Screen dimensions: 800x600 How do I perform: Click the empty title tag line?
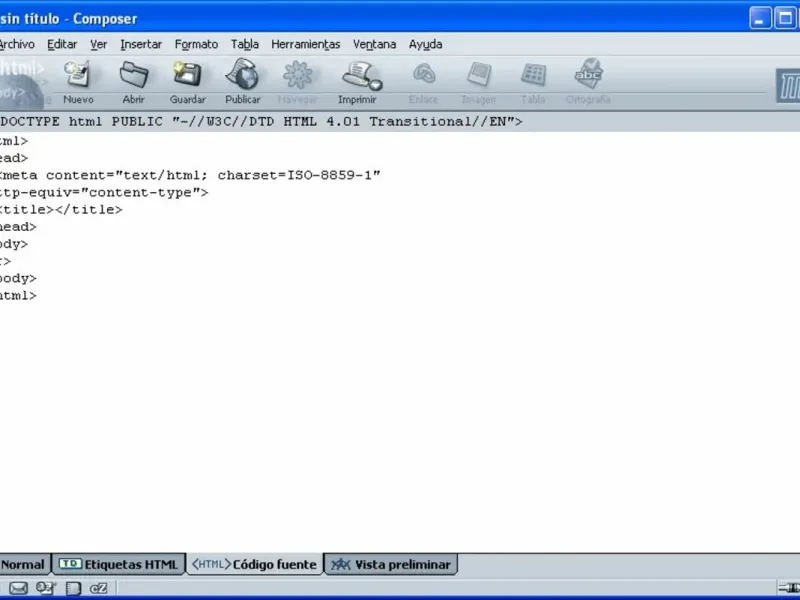point(61,210)
